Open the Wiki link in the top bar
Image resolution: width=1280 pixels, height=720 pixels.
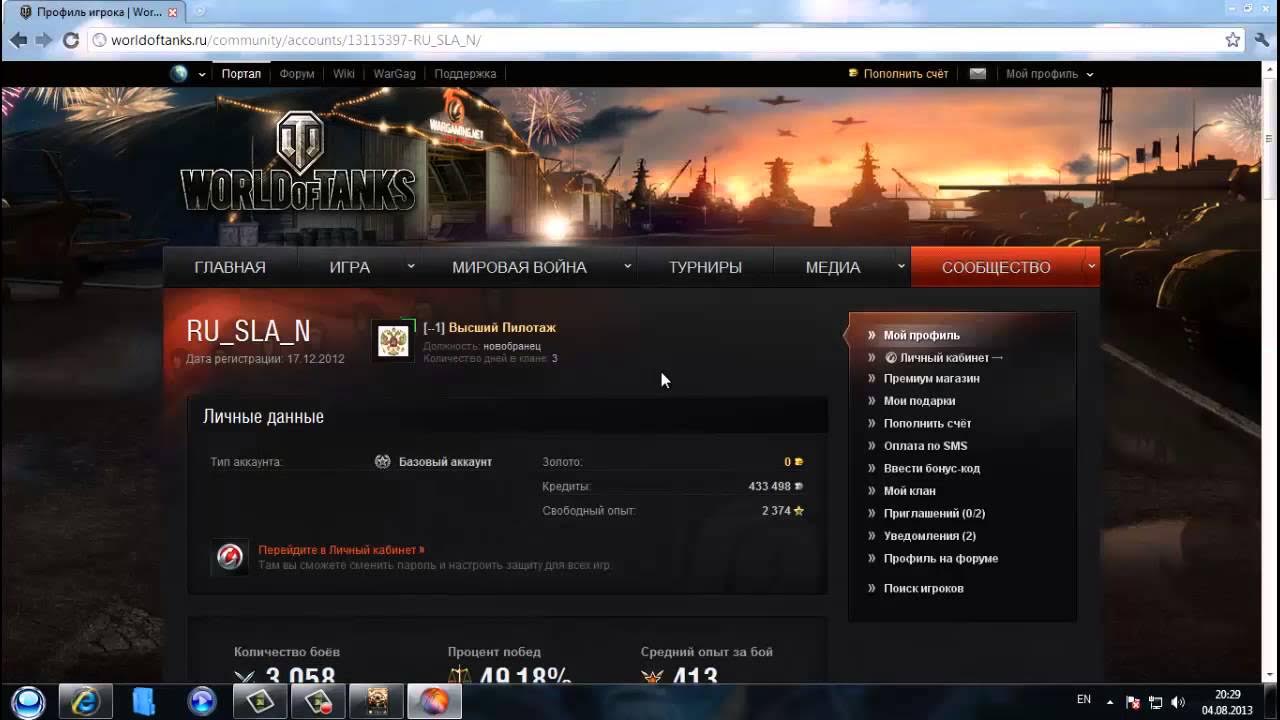pos(344,74)
